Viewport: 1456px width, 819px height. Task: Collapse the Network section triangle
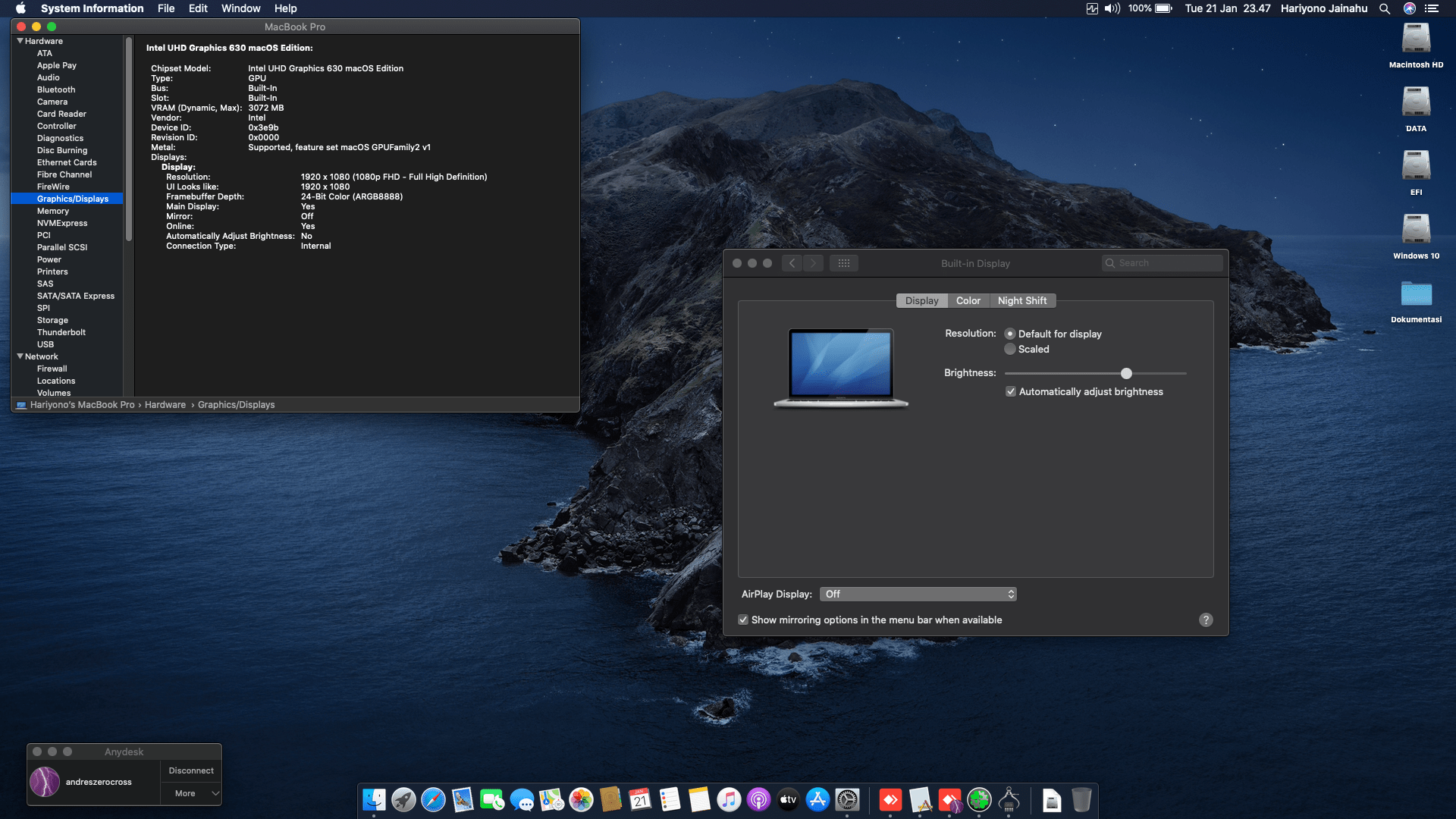(x=20, y=356)
